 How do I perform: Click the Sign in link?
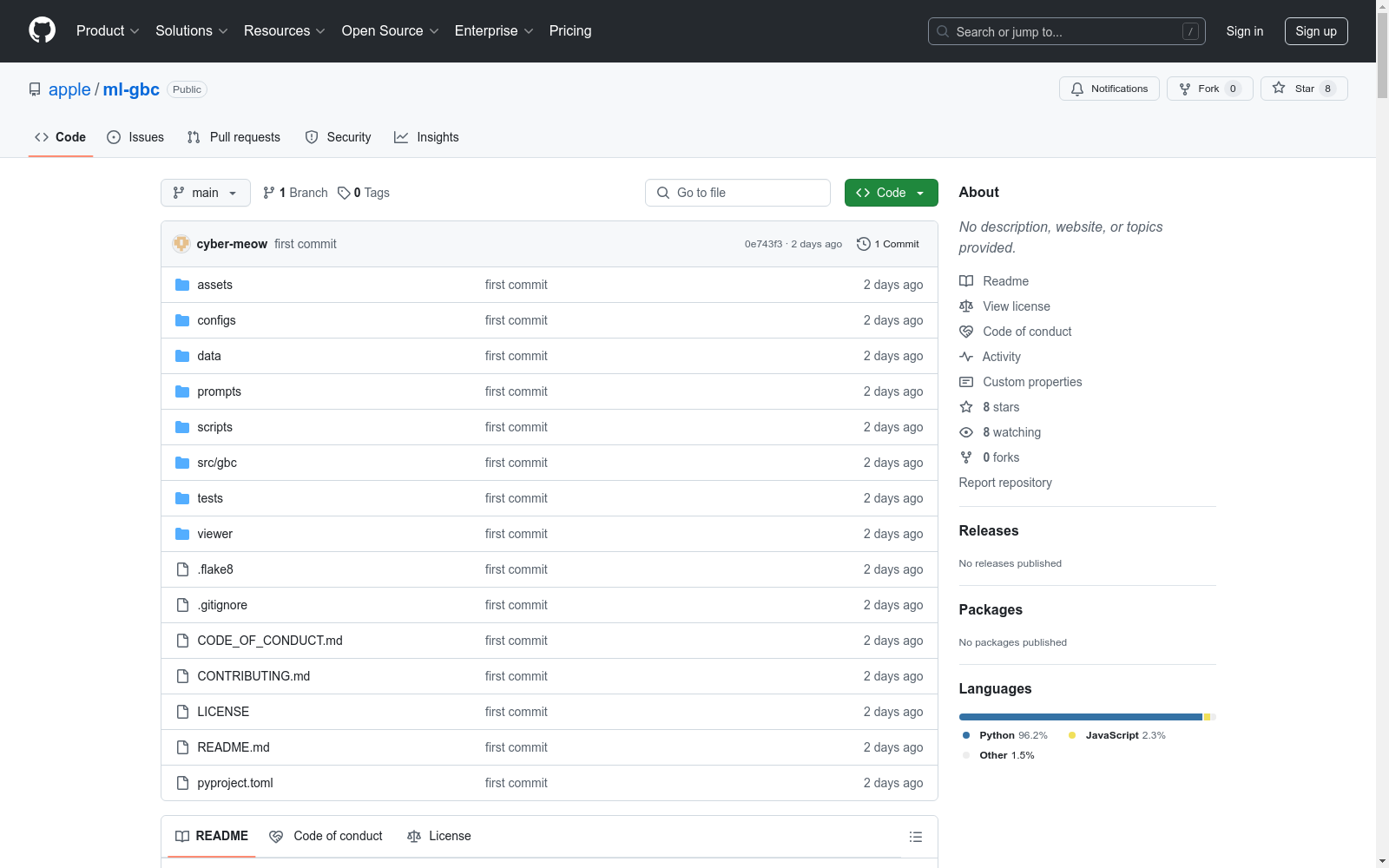coord(1245,31)
